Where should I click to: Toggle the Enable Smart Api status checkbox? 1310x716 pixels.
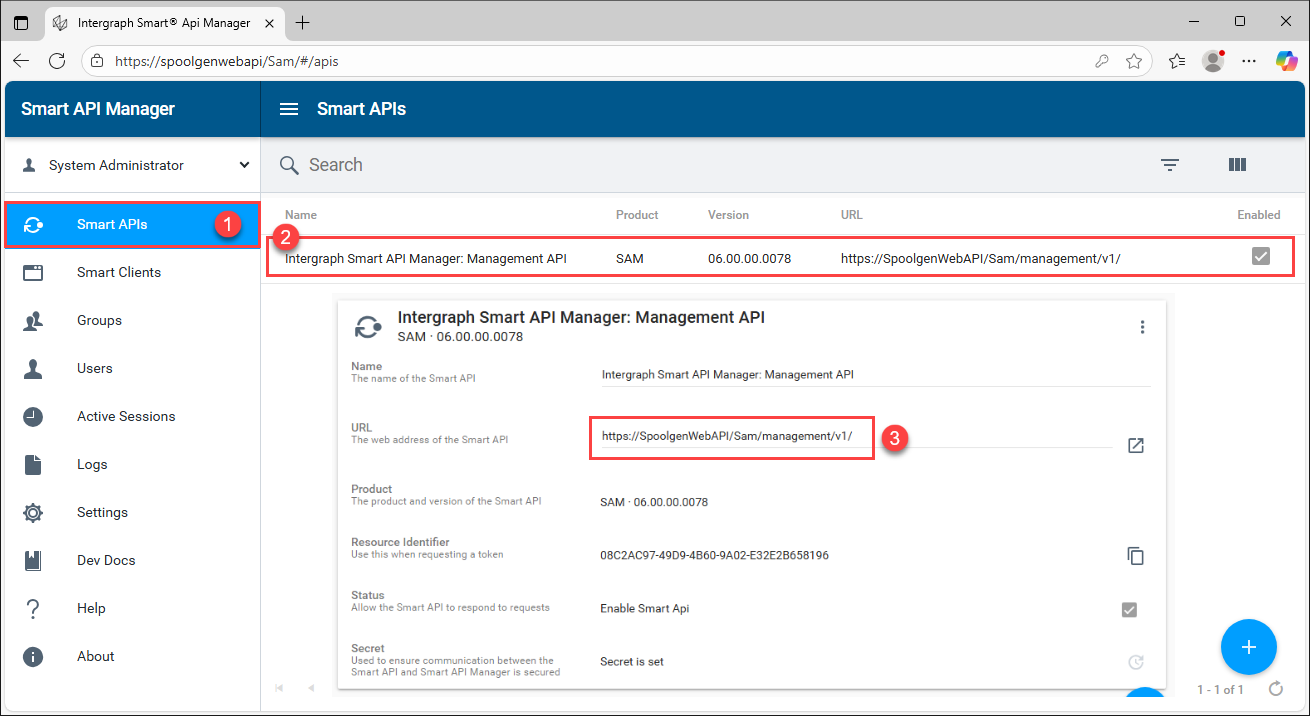[x=1129, y=609]
